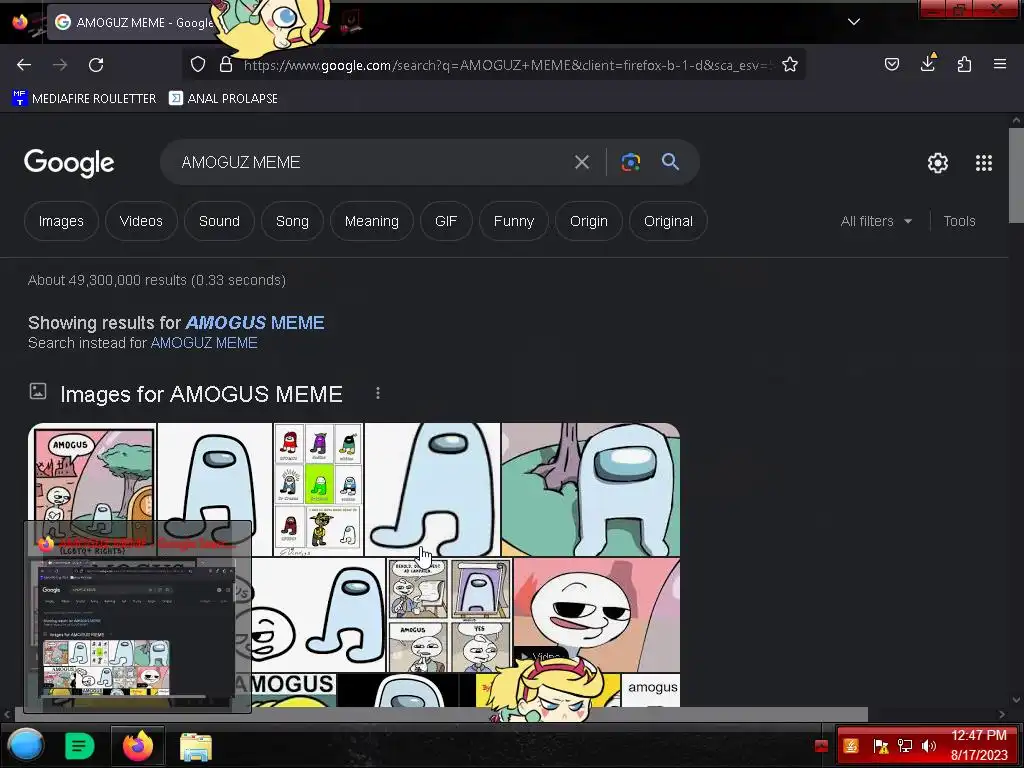1024x768 pixels.
Task: Open Action Center flag tray icon
Action: [x=880, y=746]
